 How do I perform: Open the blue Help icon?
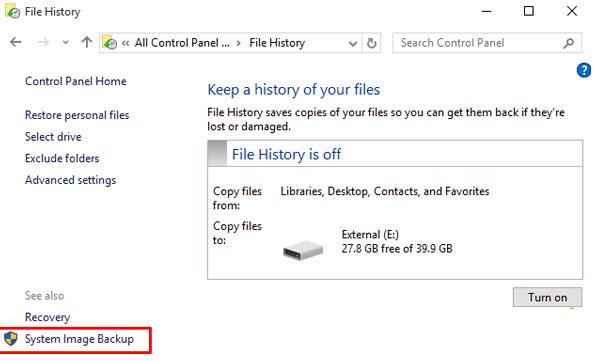pyautogui.click(x=584, y=70)
